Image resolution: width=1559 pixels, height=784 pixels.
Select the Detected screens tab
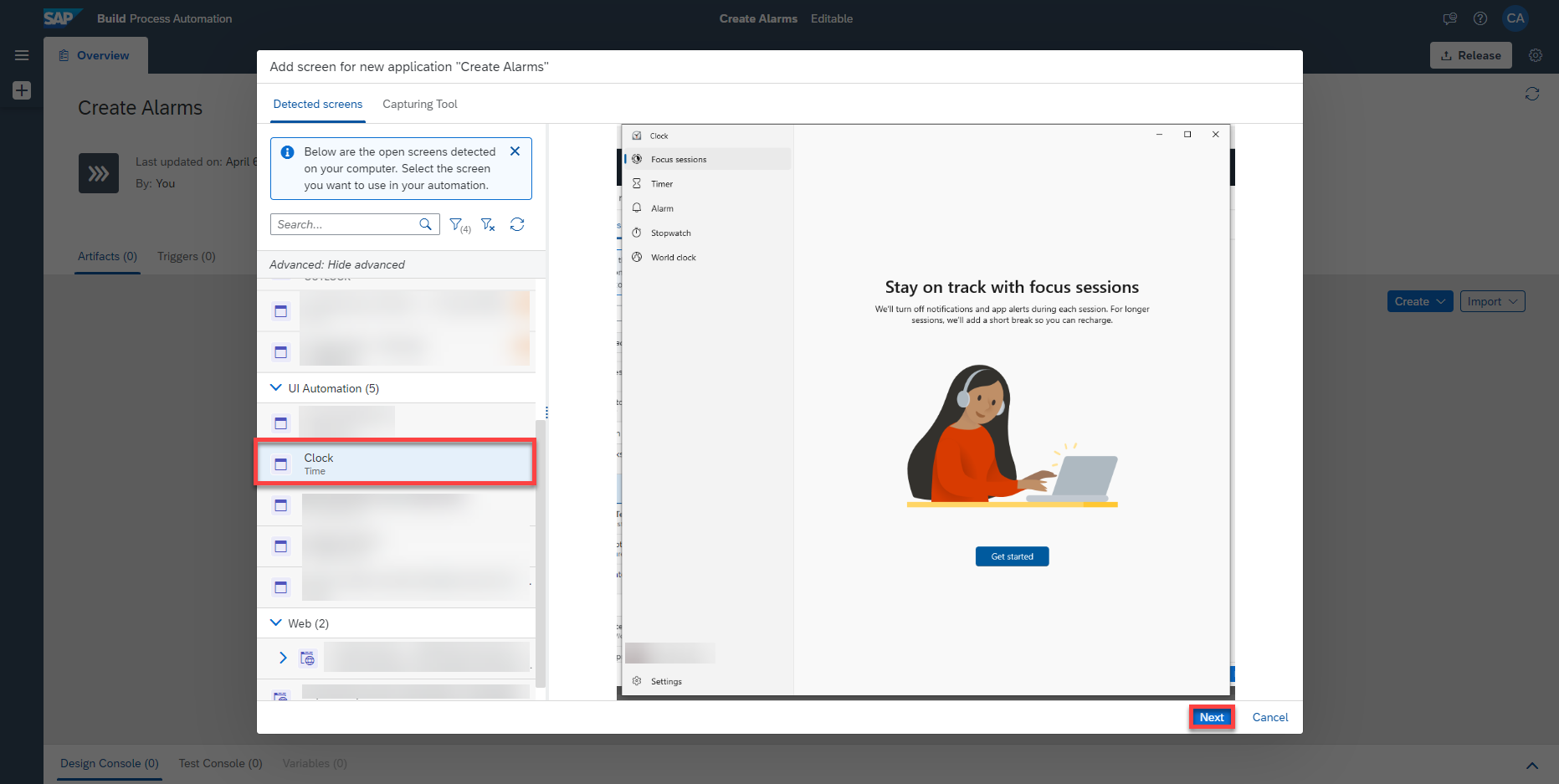coord(318,104)
